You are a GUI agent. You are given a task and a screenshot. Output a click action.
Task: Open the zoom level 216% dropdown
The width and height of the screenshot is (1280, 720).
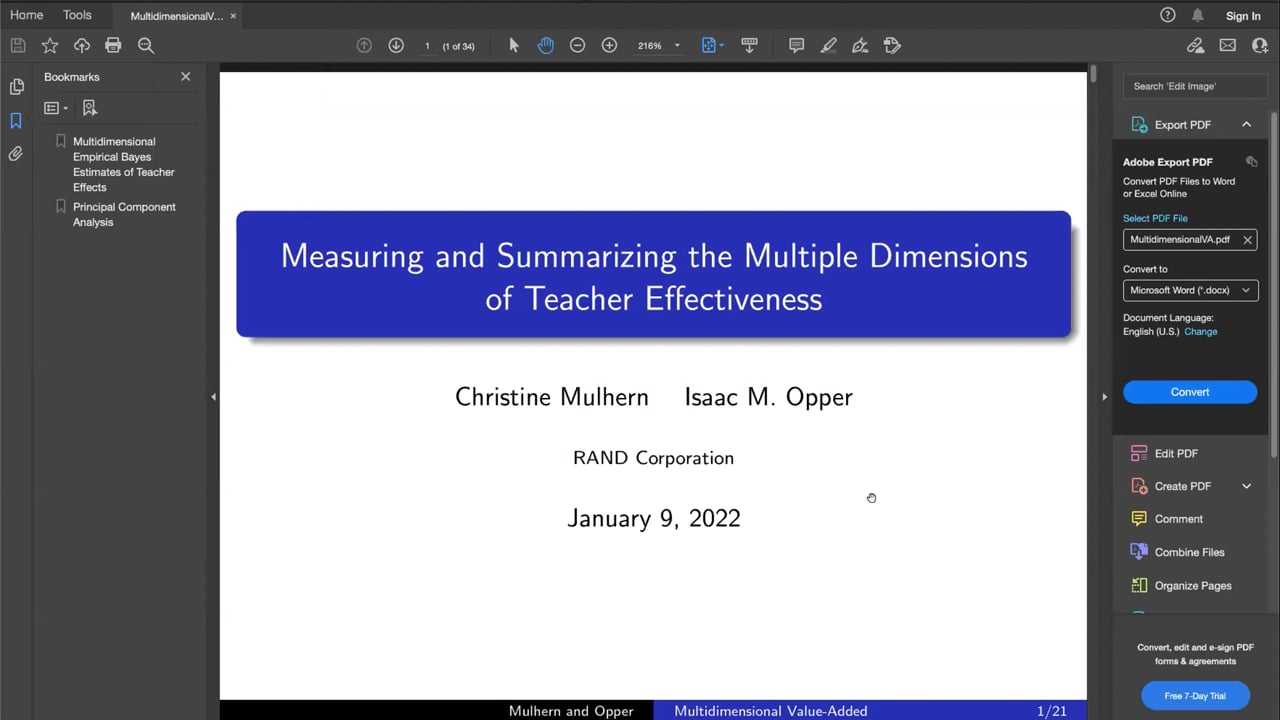pos(677,46)
